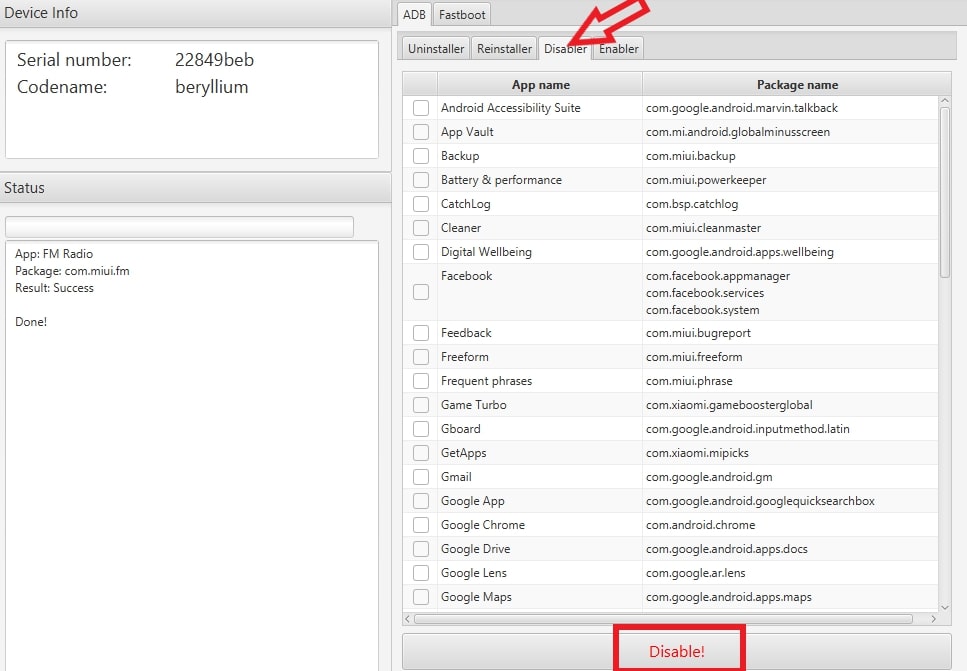Tick the App Vault checkbox

pos(421,132)
